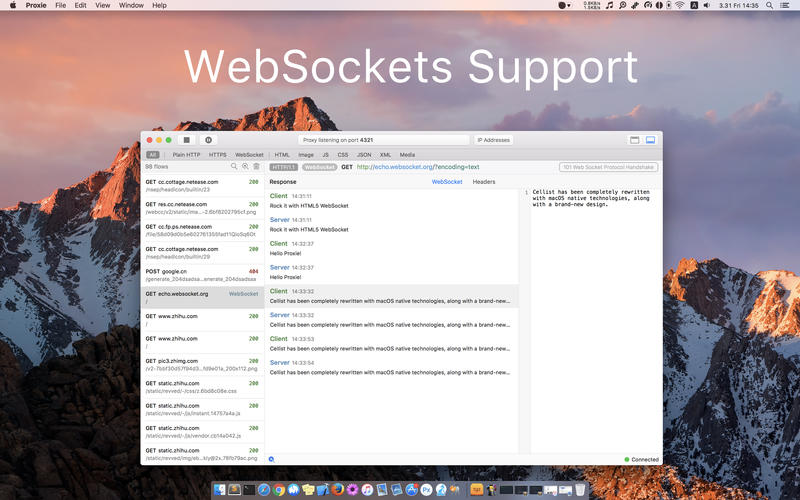The image size is (800, 500).
Task: Open Xcode from the Dock
Action: (x=323, y=490)
